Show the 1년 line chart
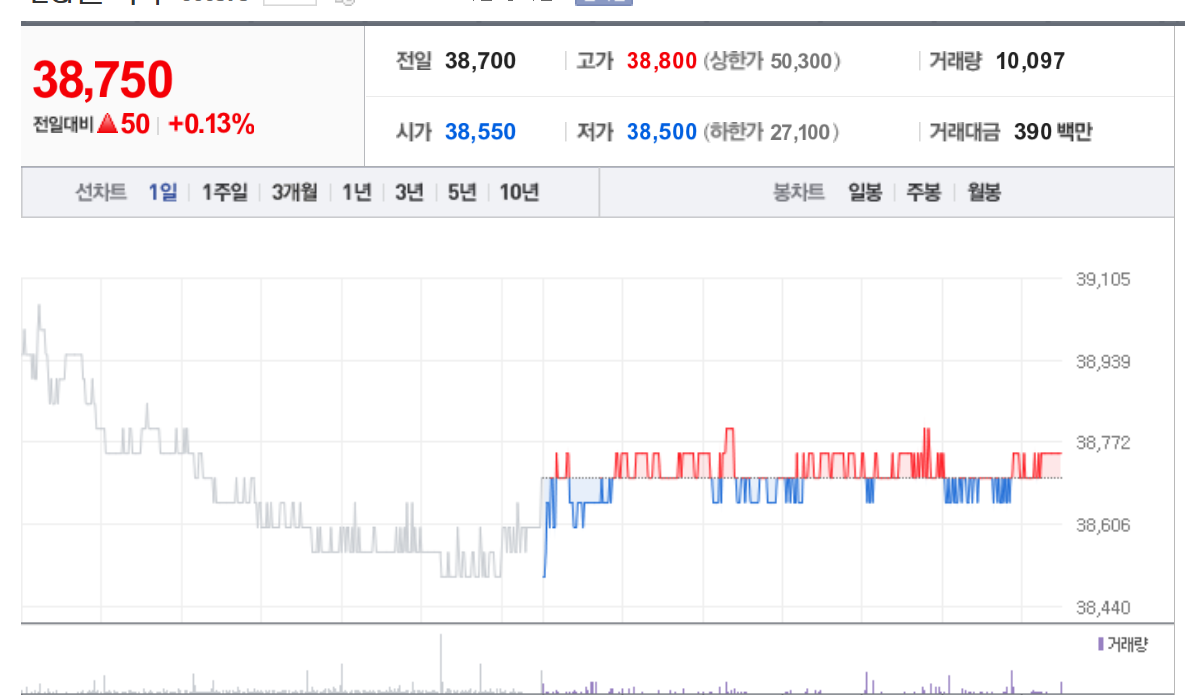Image resolution: width=1185 pixels, height=695 pixels. click(357, 193)
